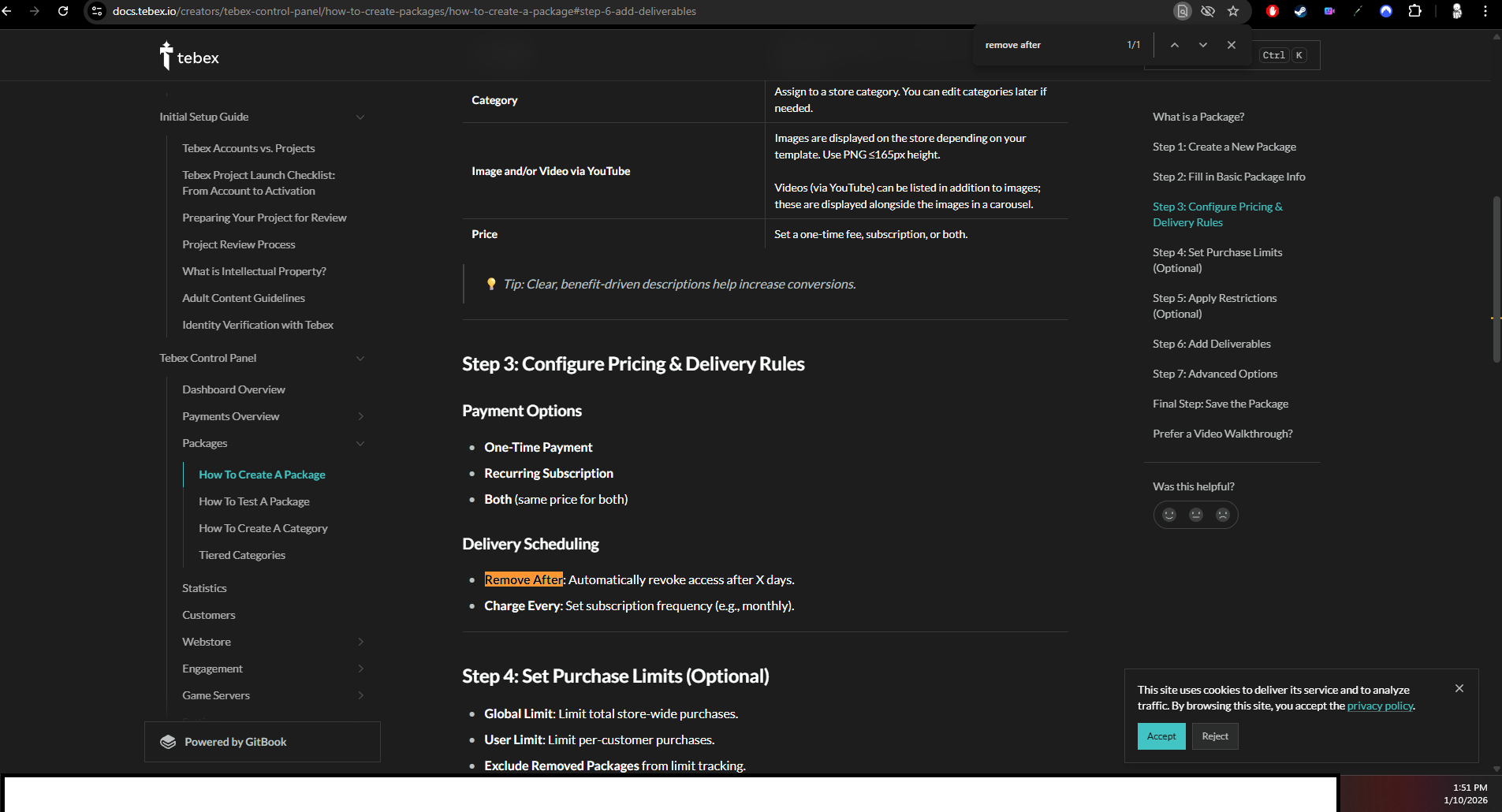The width and height of the screenshot is (1502, 812).
Task: Go forward to the next browser page
Action: tap(34, 11)
